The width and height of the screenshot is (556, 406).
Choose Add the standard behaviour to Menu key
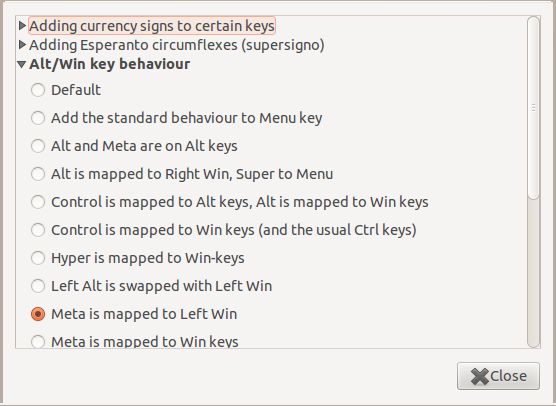coord(38,118)
